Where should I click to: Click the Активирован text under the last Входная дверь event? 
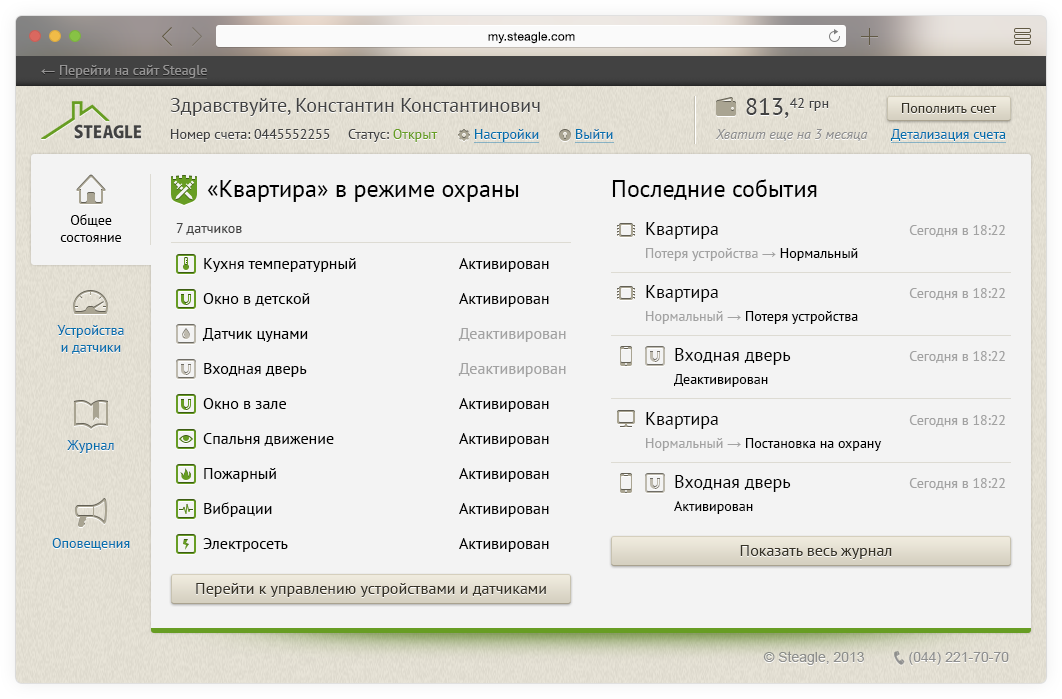713,507
